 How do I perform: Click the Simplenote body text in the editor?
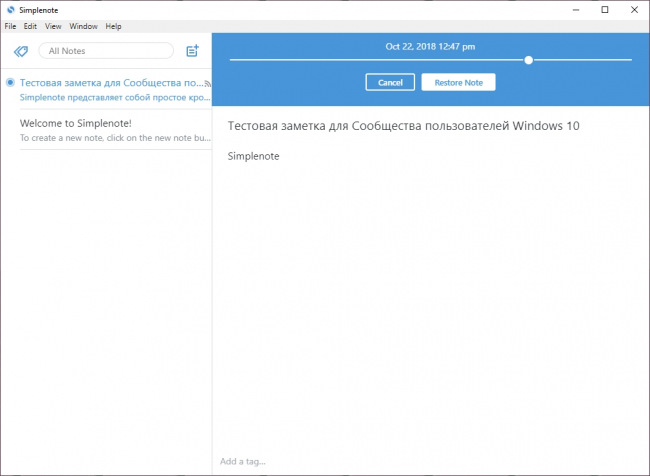pyautogui.click(x=253, y=156)
